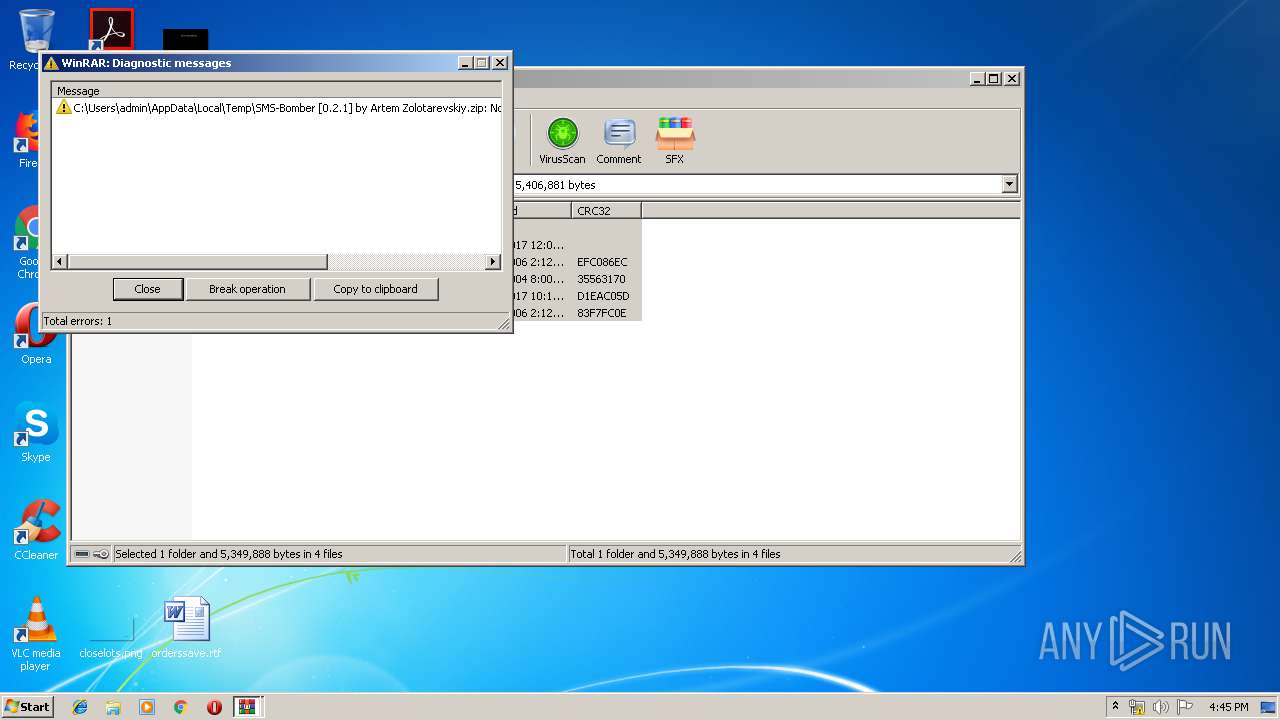Select the closelots.png desktop file
This screenshot has width=1280, height=720.
111,629
